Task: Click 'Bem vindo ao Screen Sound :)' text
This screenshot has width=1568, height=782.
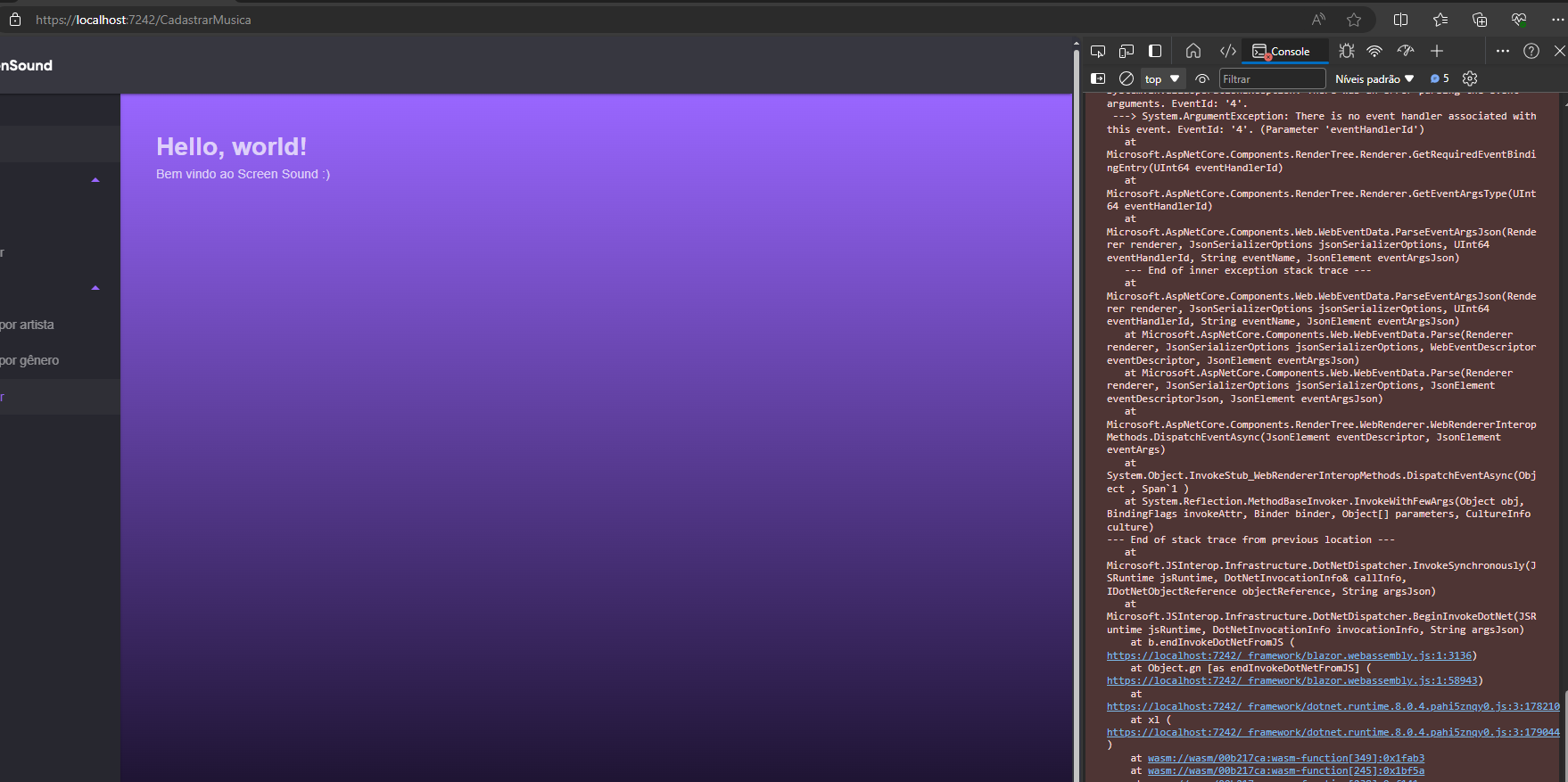Action: pyautogui.click(x=243, y=174)
